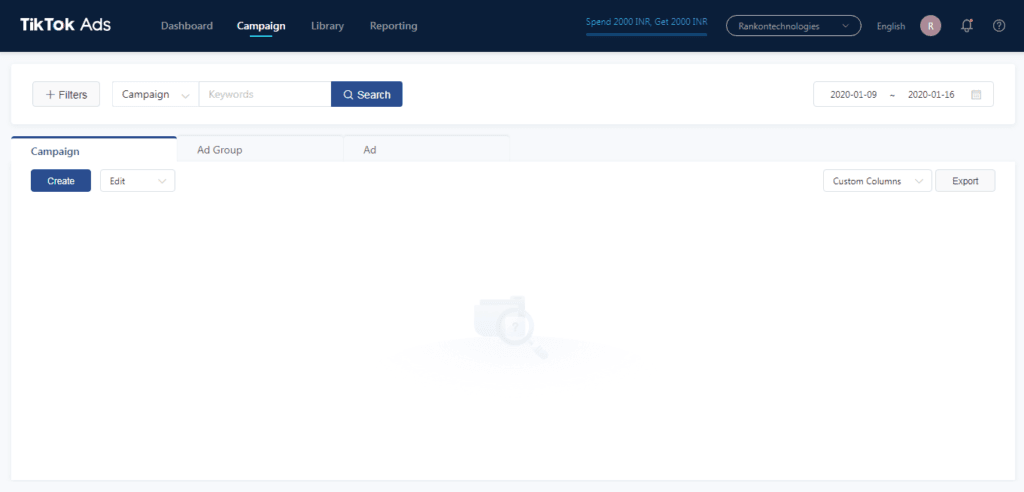Open the Custom Columns dropdown
The height and width of the screenshot is (492, 1024).
(878, 181)
